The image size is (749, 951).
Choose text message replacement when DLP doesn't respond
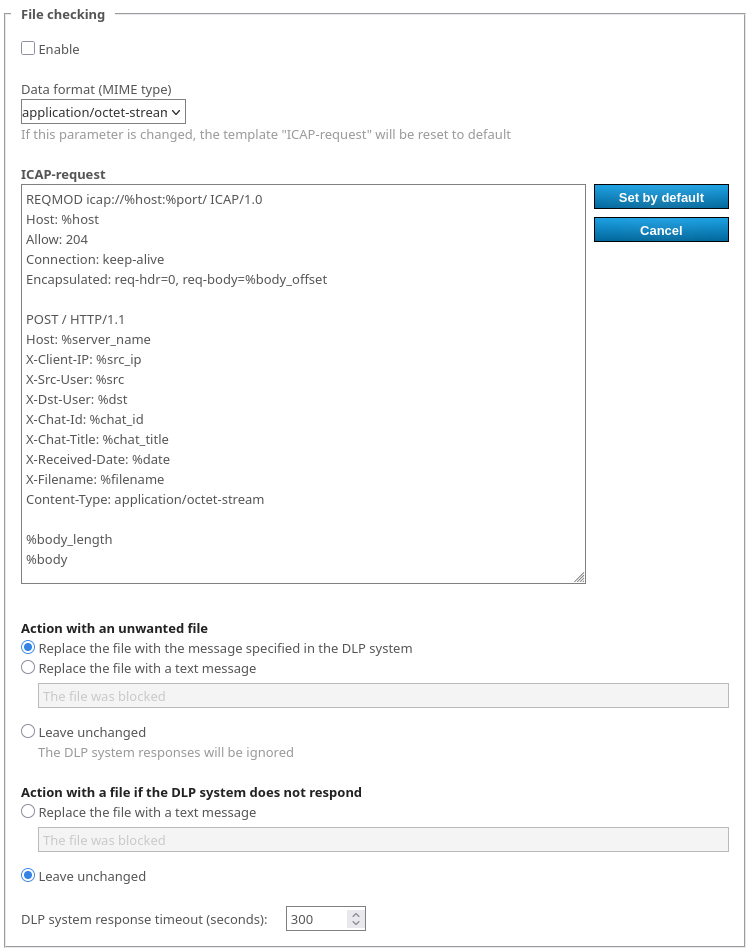[28, 812]
